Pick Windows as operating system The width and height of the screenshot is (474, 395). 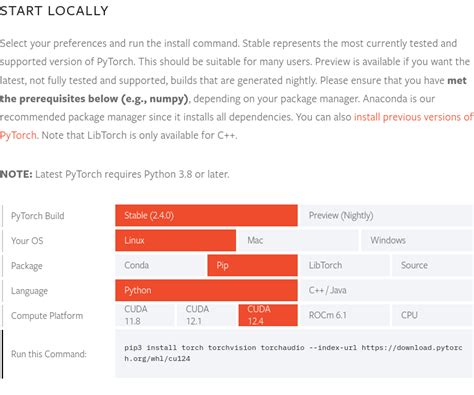[x=417, y=240]
